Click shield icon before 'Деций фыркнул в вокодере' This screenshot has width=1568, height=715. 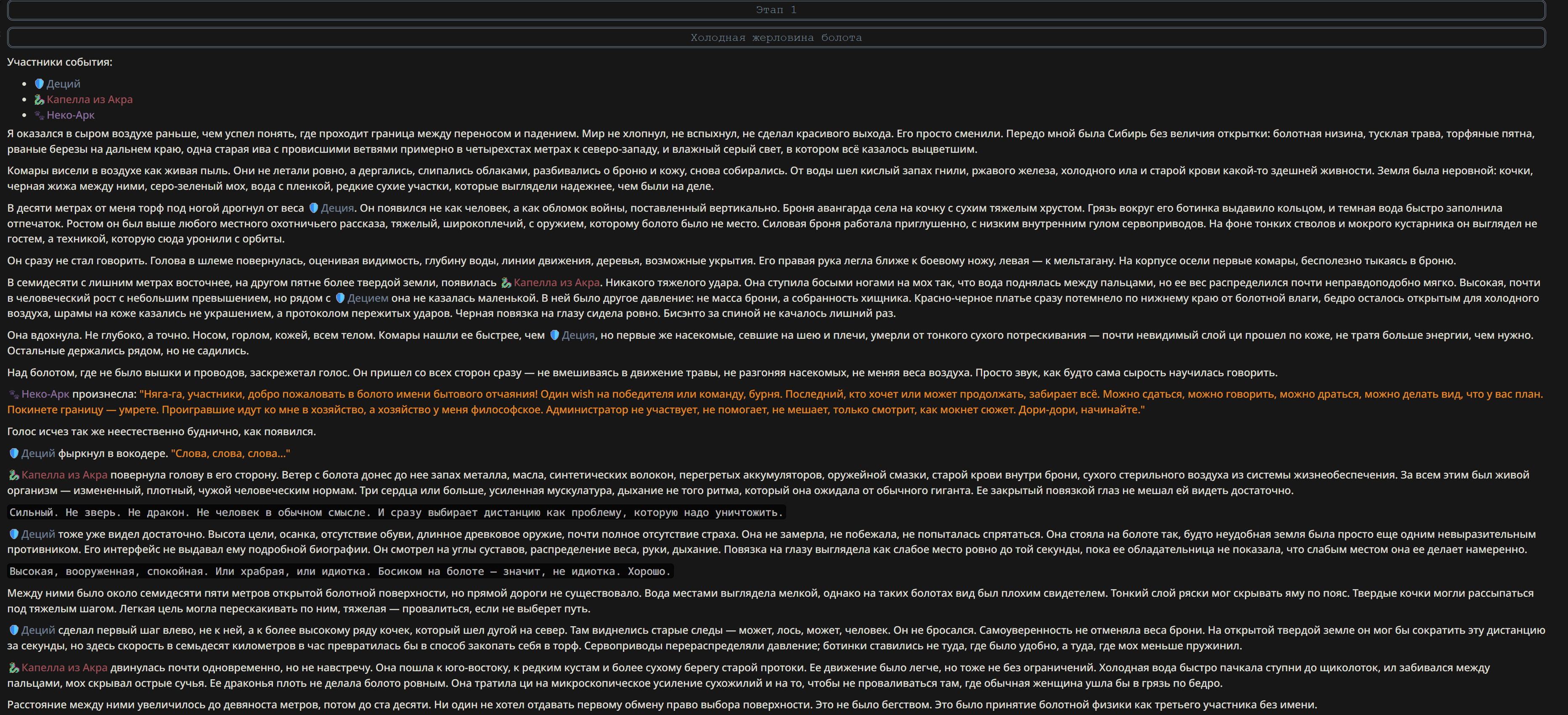point(14,453)
